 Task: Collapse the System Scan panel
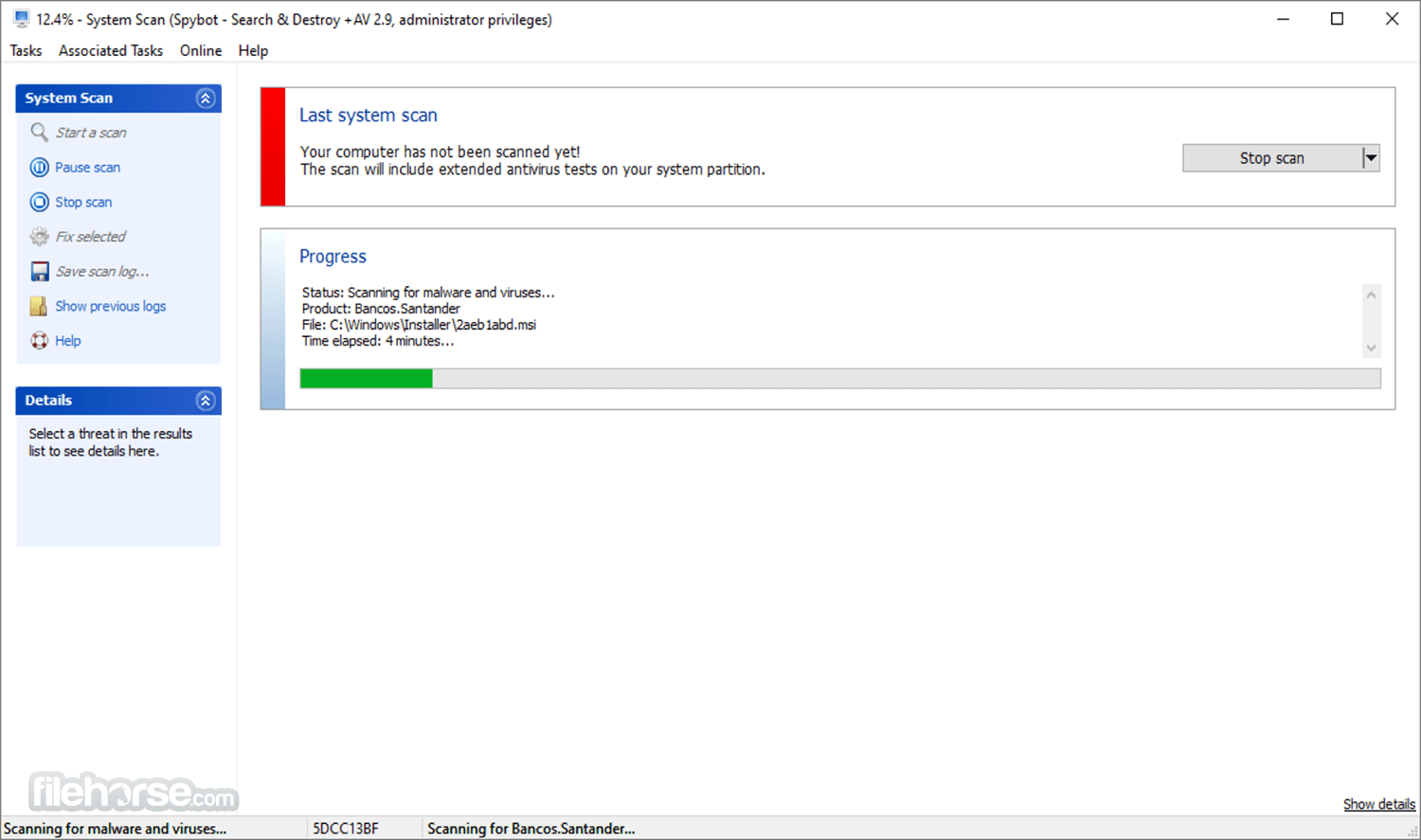206,98
